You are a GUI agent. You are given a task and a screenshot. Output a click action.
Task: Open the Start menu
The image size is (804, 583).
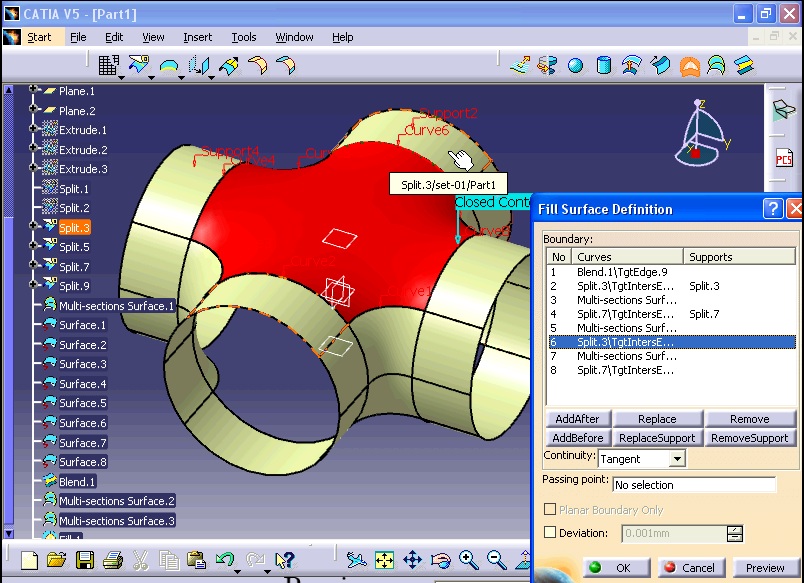click(39, 37)
